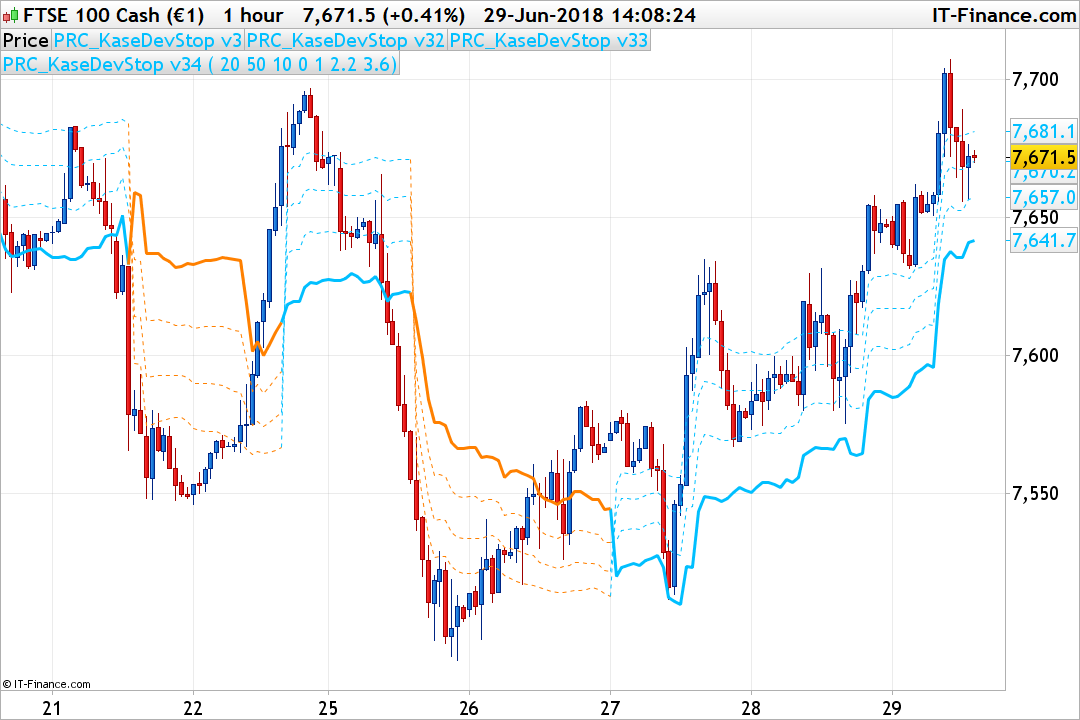Click the 7,550 price axis label

pyautogui.click(x=1035, y=493)
